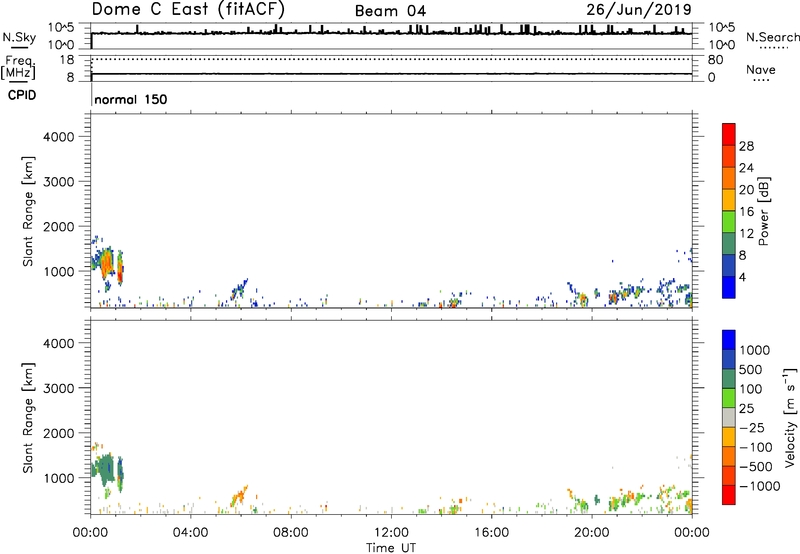Click the 'Dome C East (fitACF)' plot title
Viewport: 800px width, 554px height.
[188, 9]
